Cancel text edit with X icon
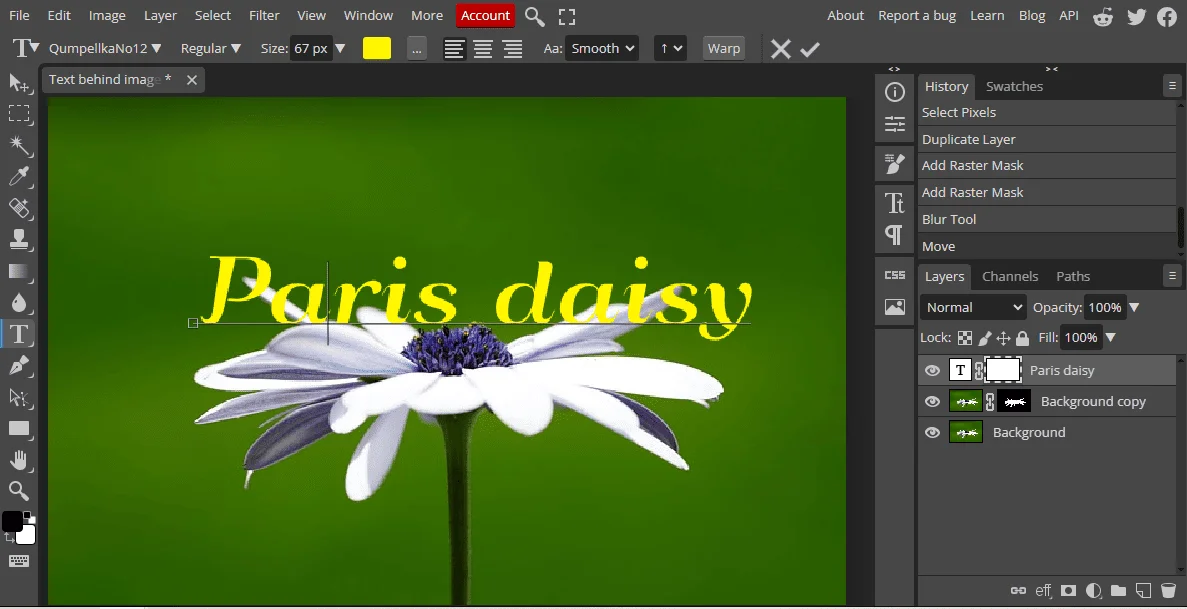The height and width of the screenshot is (609, 1187). pyautogui.click(x=781, y=49)
